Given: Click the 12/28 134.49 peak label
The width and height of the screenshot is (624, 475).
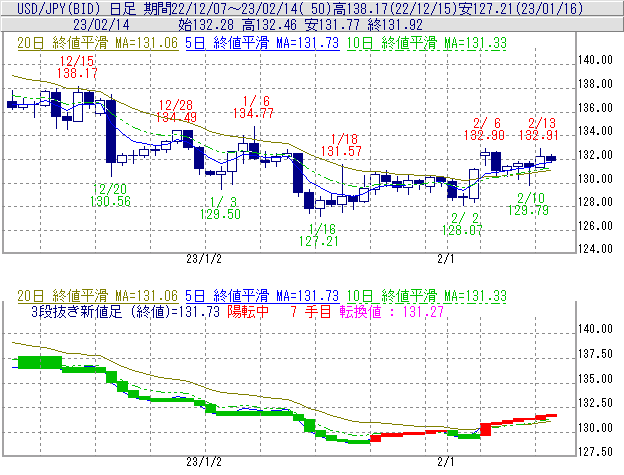Looking at the screenshot, I should [176, 111].
